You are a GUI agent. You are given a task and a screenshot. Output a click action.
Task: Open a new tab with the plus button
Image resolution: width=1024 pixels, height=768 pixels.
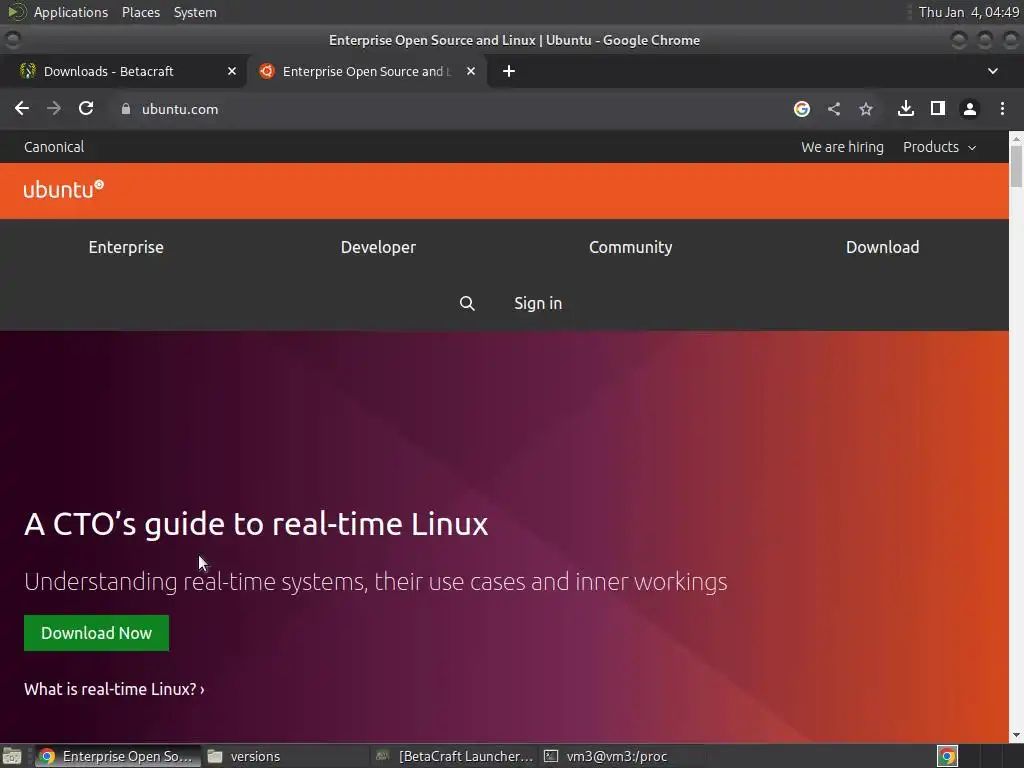(x=509, y=71)
